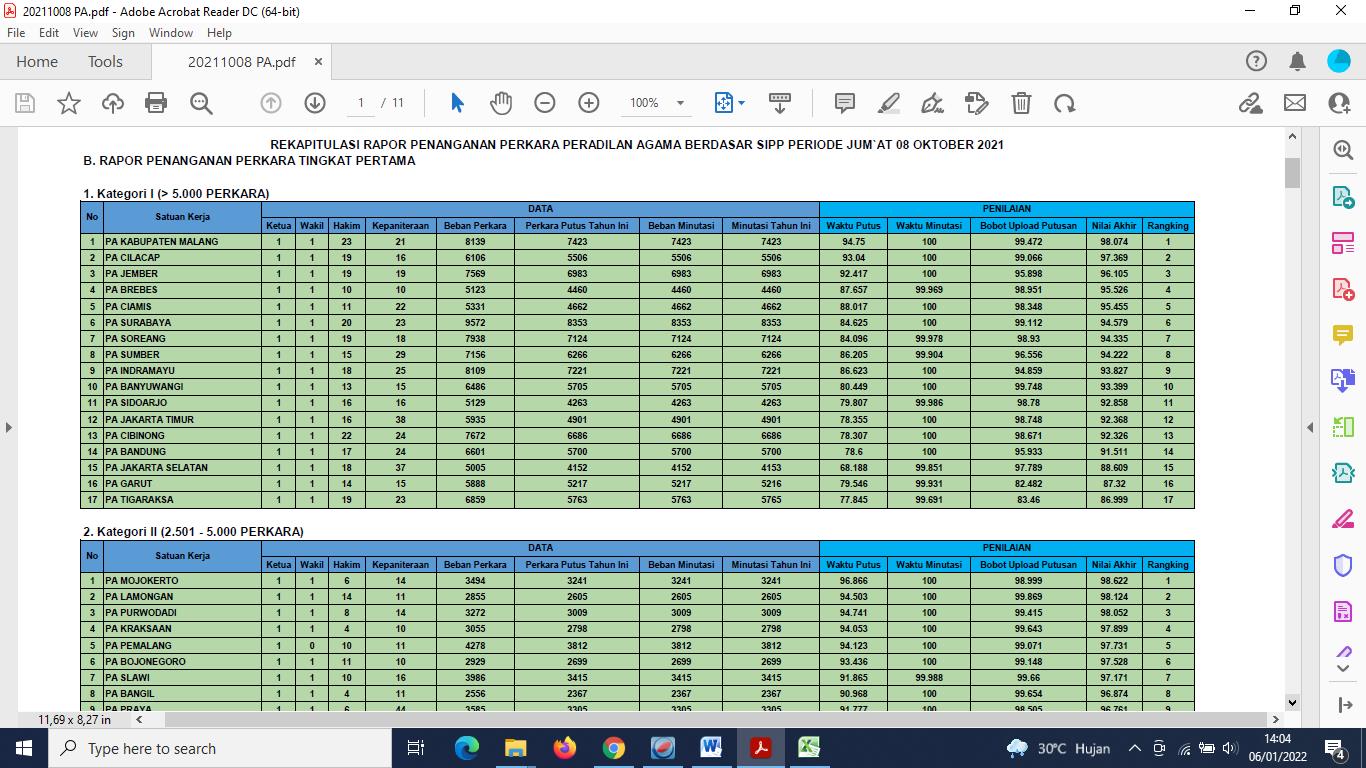This screenshot has height=768, width=1366.
Task: Click the Delete trash icon
Action: point(1021,103)
